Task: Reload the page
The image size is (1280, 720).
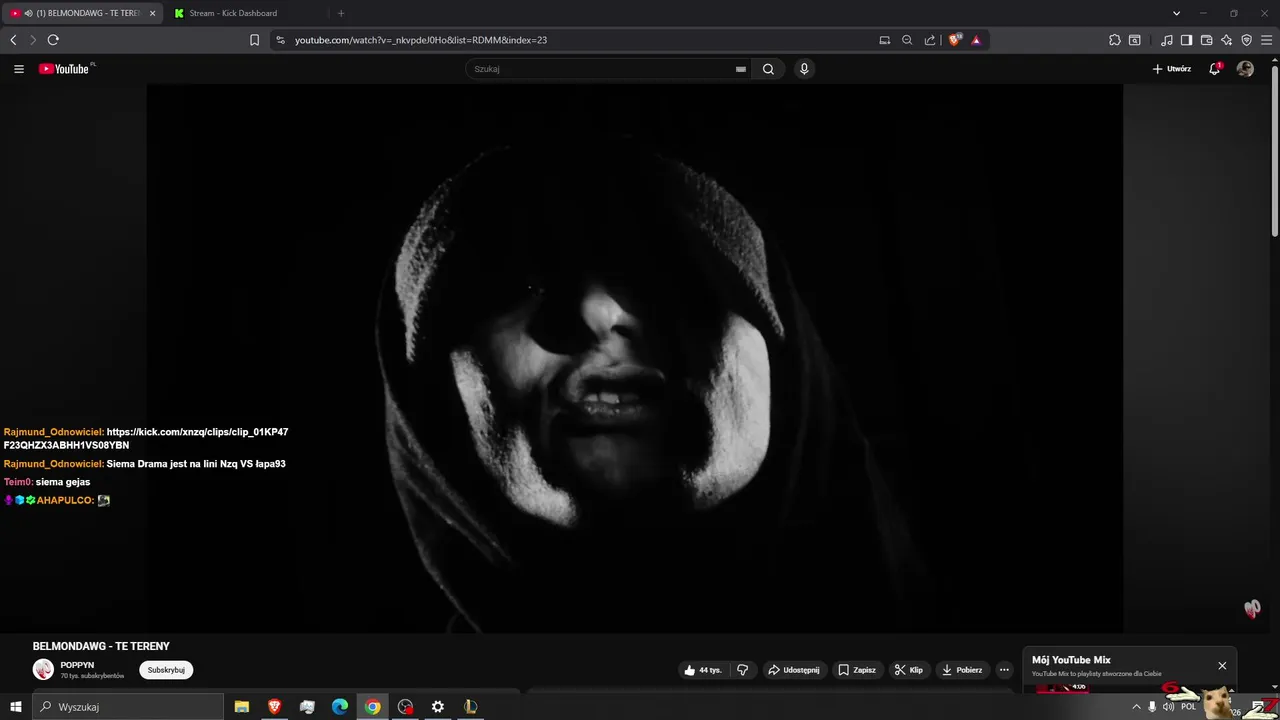Action: pos(53,40)
